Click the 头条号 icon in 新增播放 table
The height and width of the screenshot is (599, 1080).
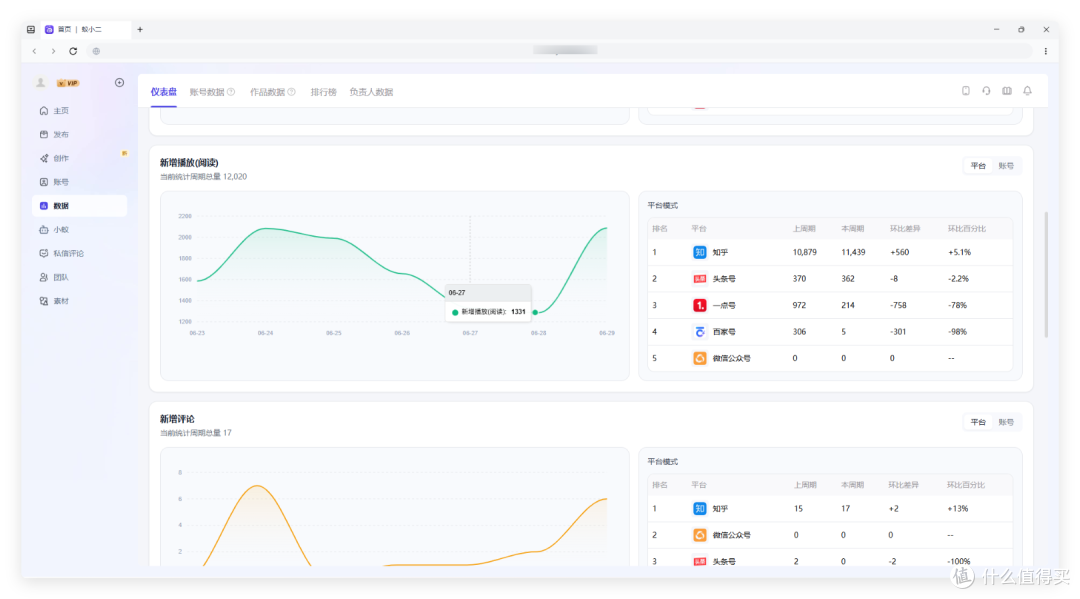pos(699,279)
